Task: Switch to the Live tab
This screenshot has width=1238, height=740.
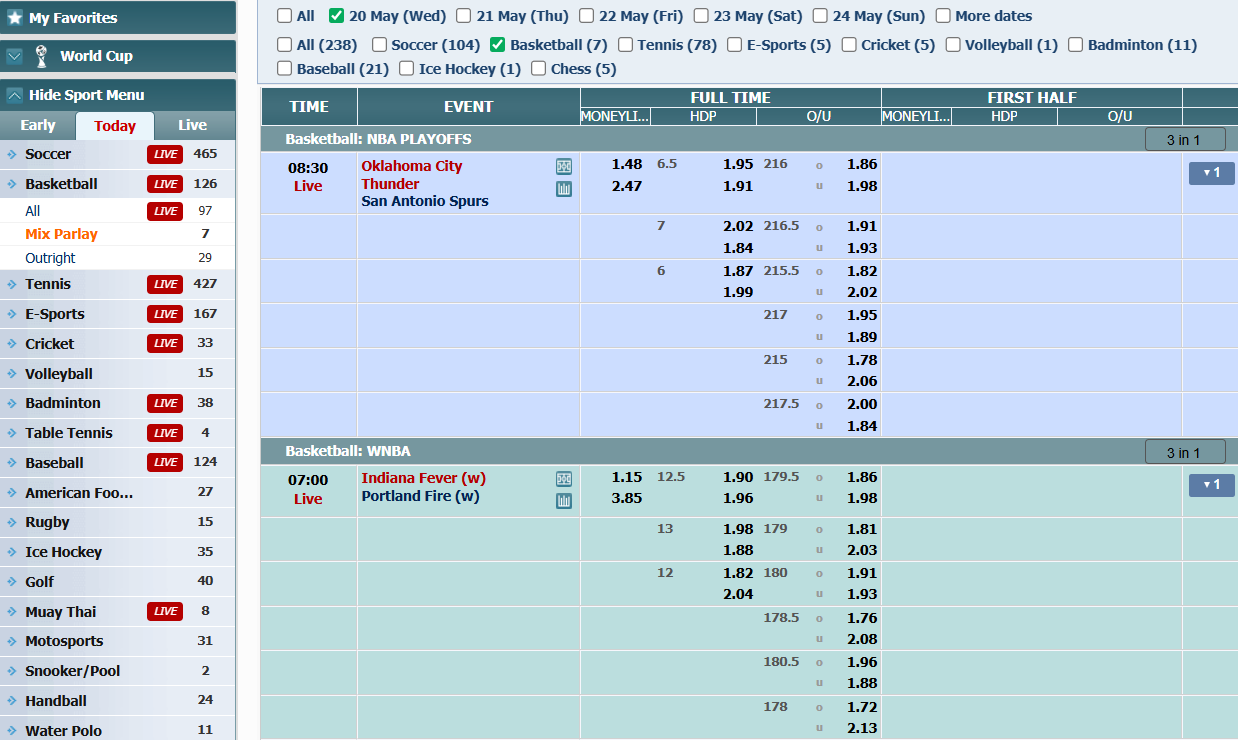Action: point(193,125)
